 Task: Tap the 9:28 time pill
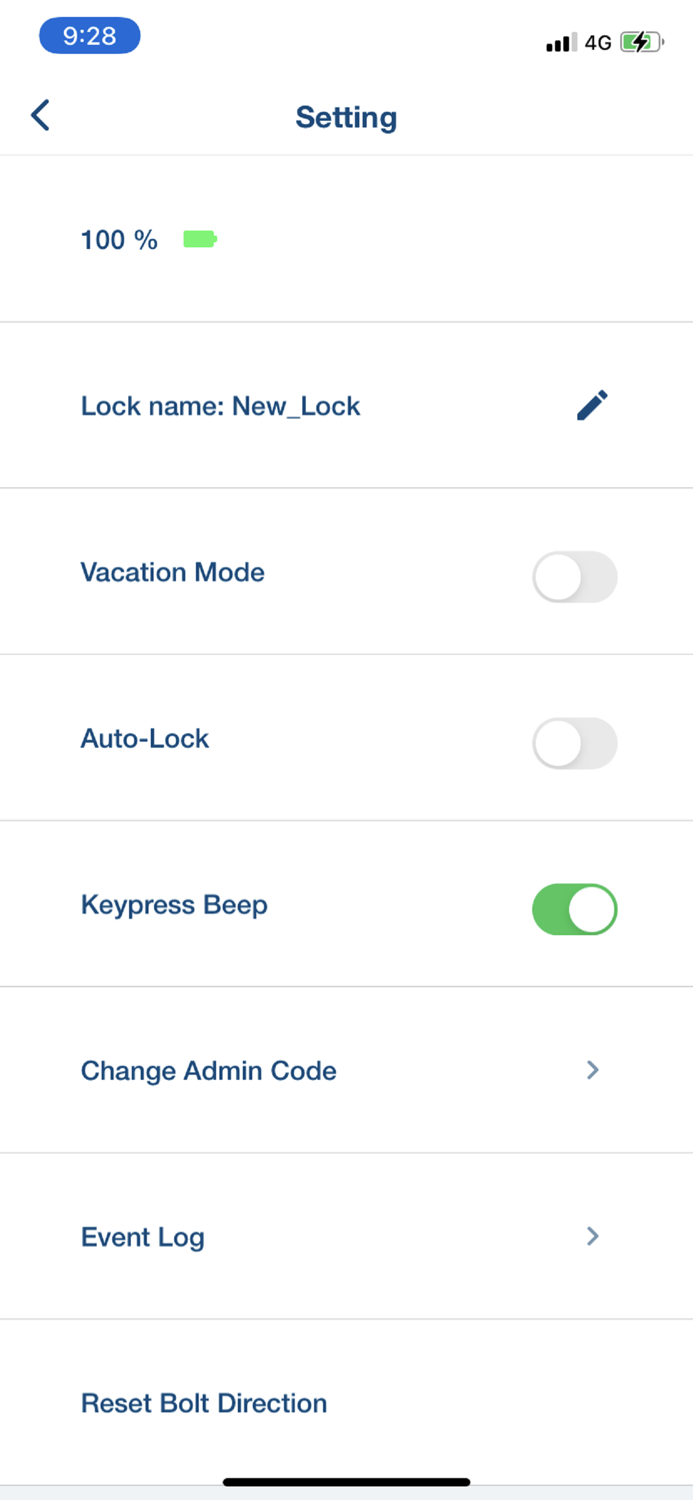point(89,35)
